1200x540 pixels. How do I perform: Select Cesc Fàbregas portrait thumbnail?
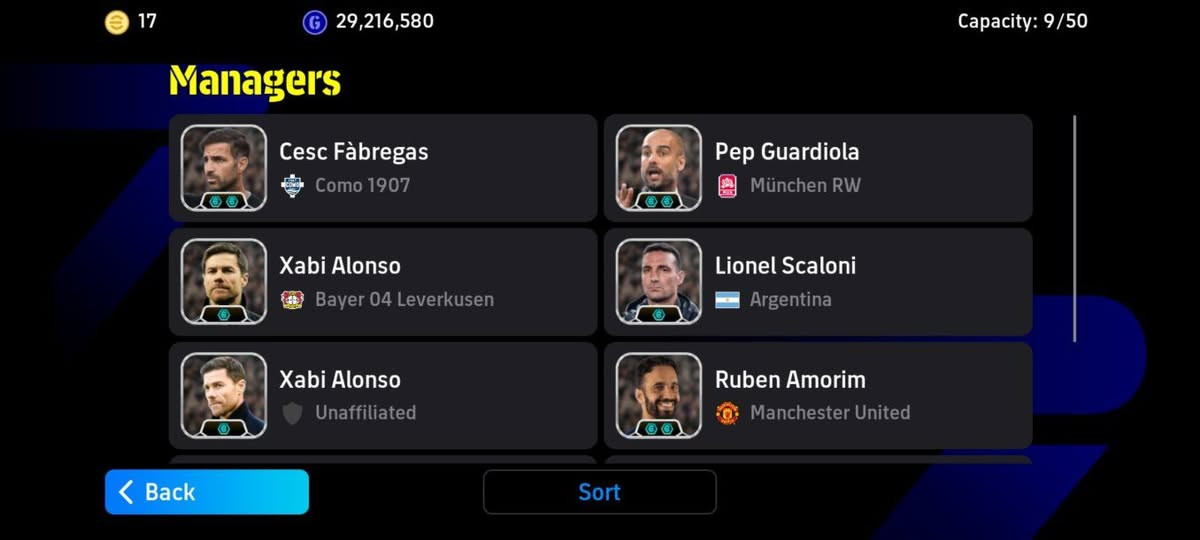[x=224, y=167]
